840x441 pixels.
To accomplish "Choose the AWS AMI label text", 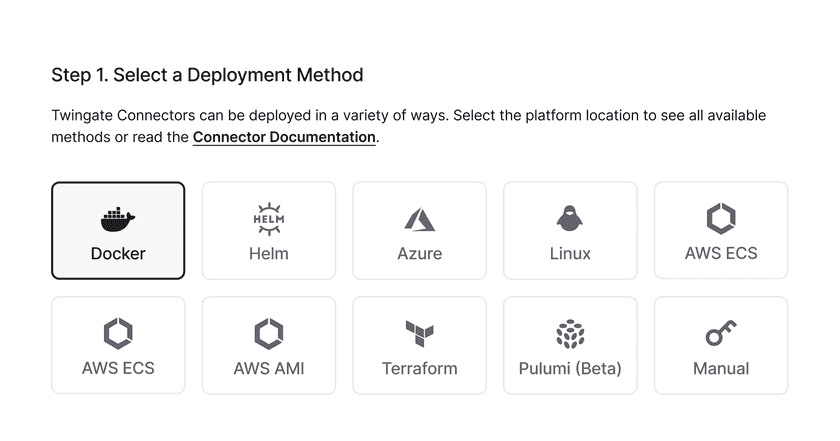I will (x=269, y=369).
